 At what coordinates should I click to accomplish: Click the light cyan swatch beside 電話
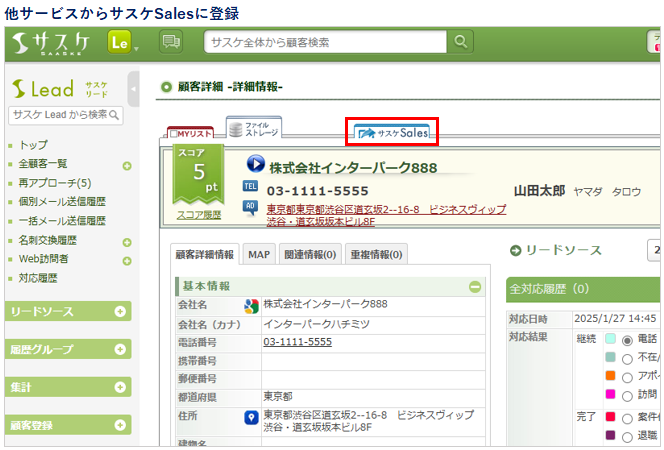[x=610, y=338]
